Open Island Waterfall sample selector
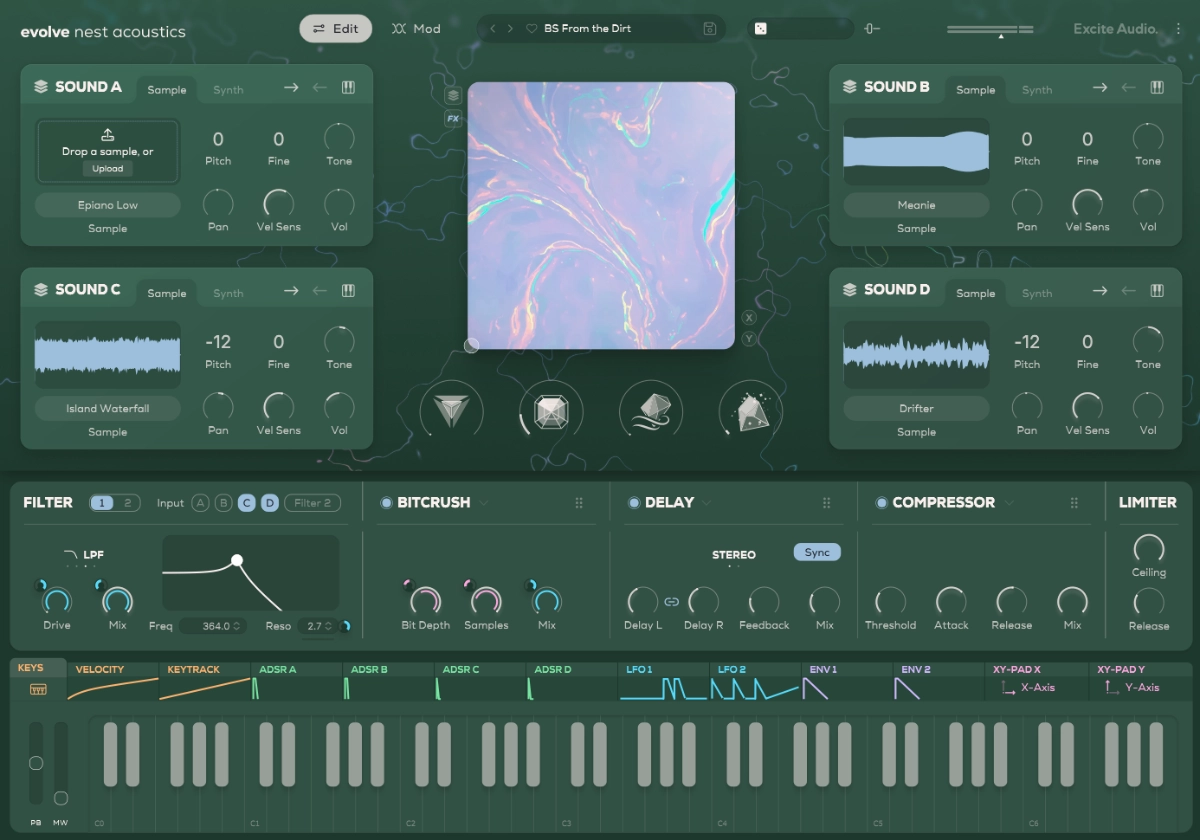The height and width of the screenshot is (840, 1200). tap(108, 408)
